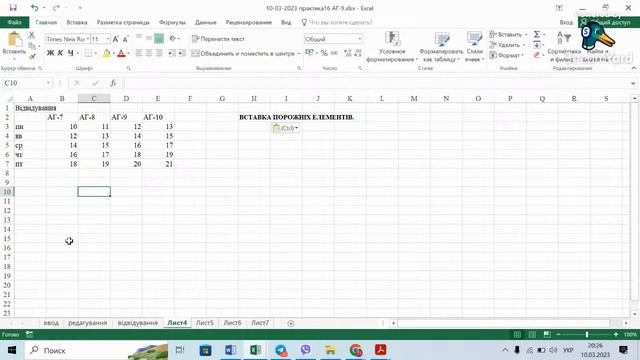Screen dimensions: 640x360
Task: Open Viber from the taskbar
Action: (306, 350)
